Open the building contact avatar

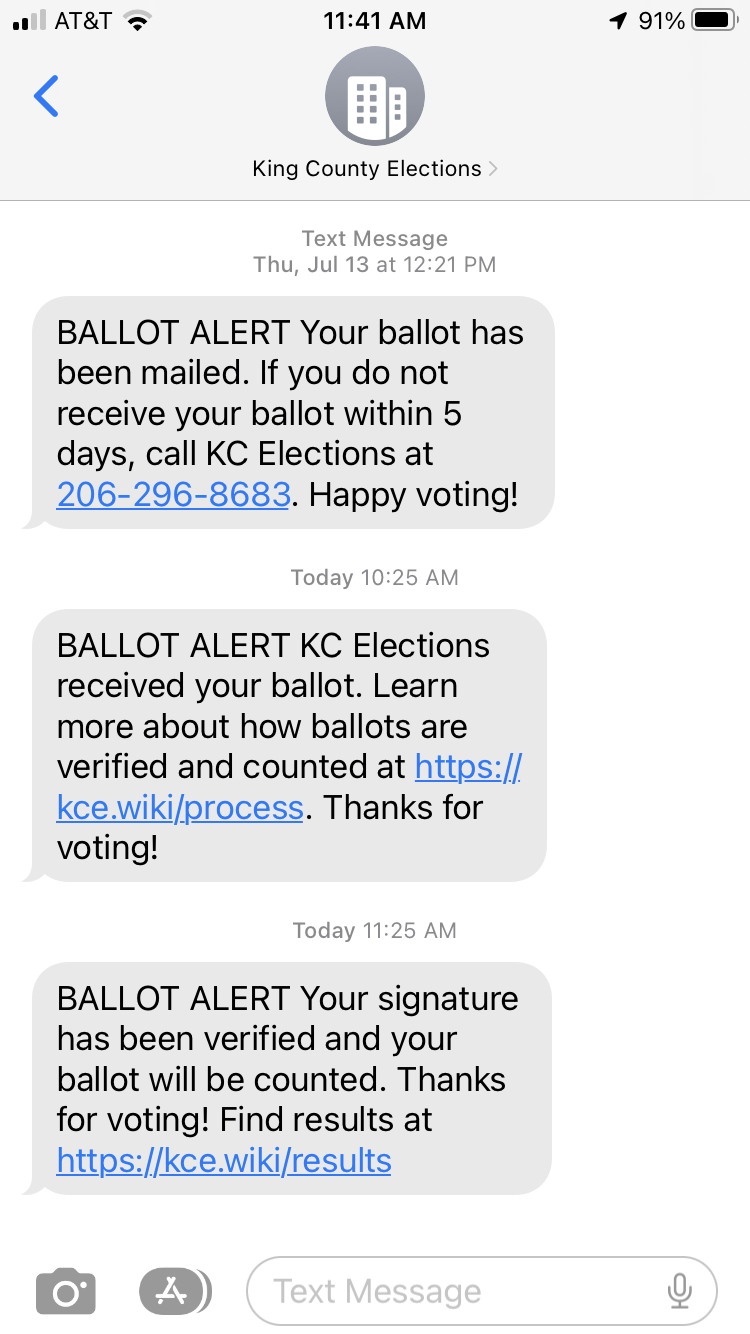click(x=375, y=97)
